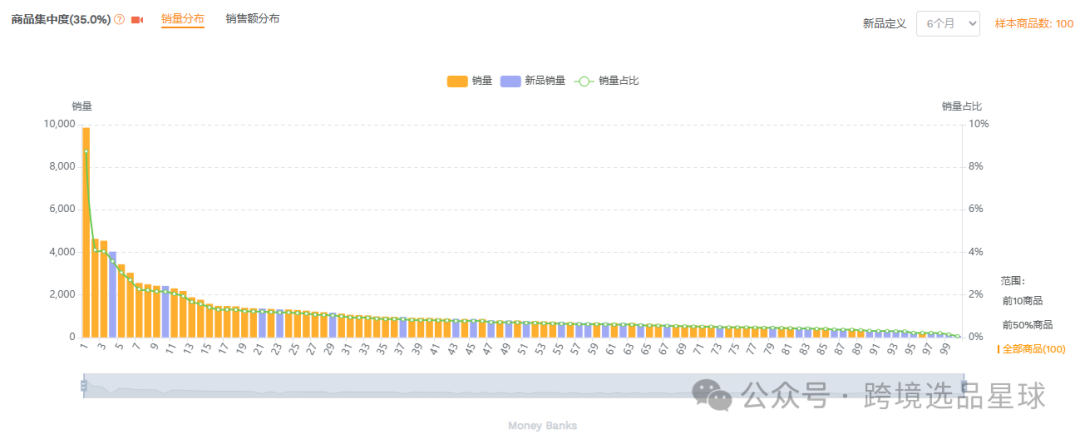
Task: Switch to the 销量分布 tab
Action: [182, 18]
